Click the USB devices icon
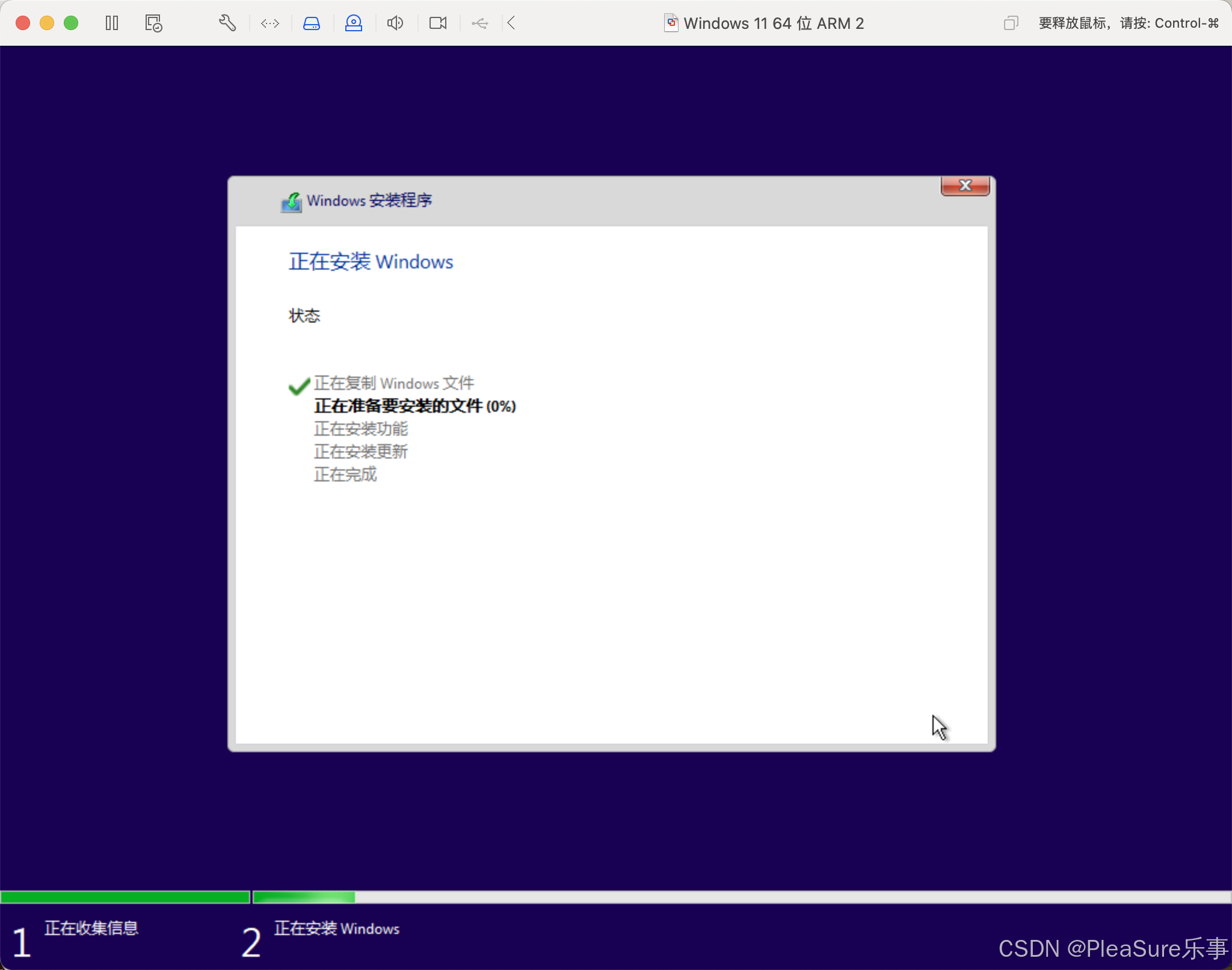1232x970 pixels. coord(480,23)
